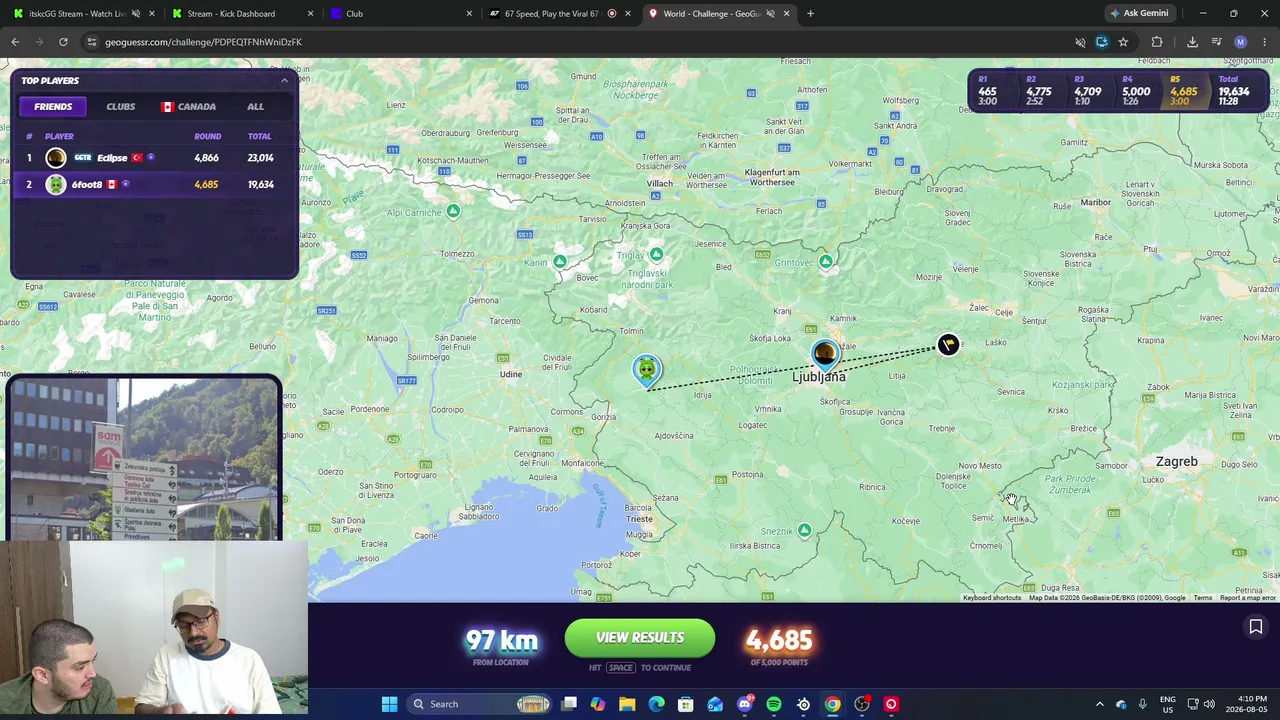Image resolution: width=1280 pixels, height=720 pixels.
Task: Open the browser extensions menu
Action: [x=1157, y=42]
